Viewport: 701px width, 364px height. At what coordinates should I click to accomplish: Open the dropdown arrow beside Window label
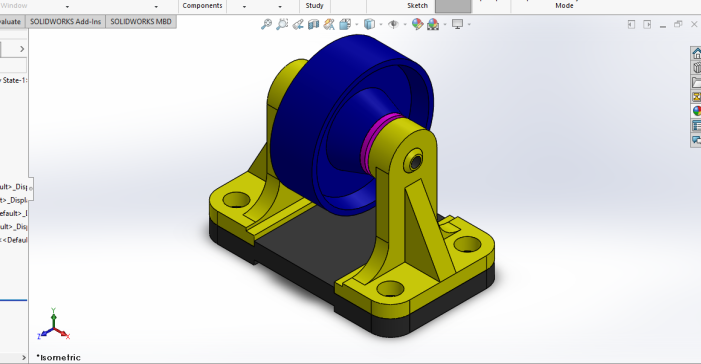[68, 7]
